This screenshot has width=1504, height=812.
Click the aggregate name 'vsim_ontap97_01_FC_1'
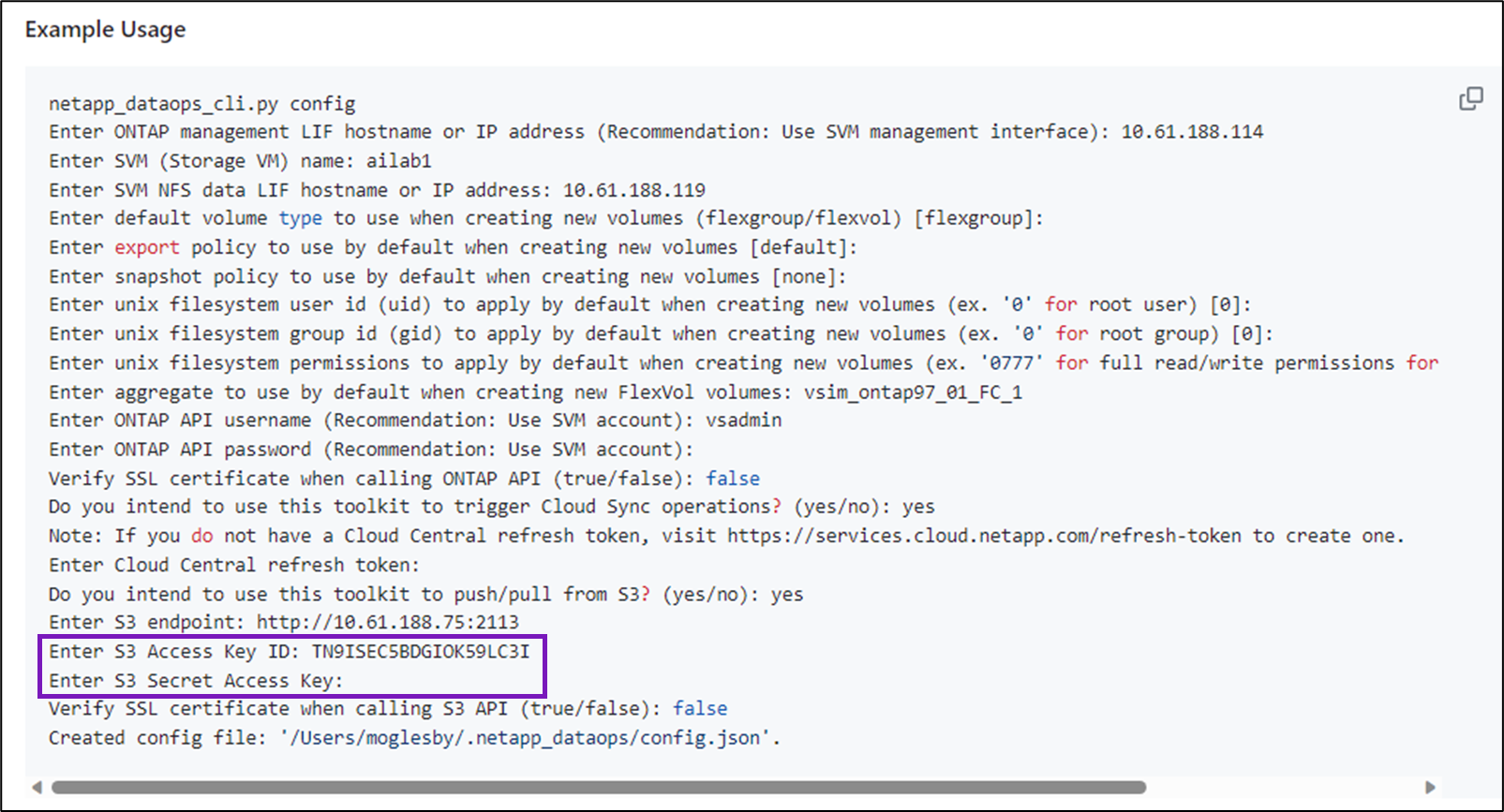tap(914, 392)
